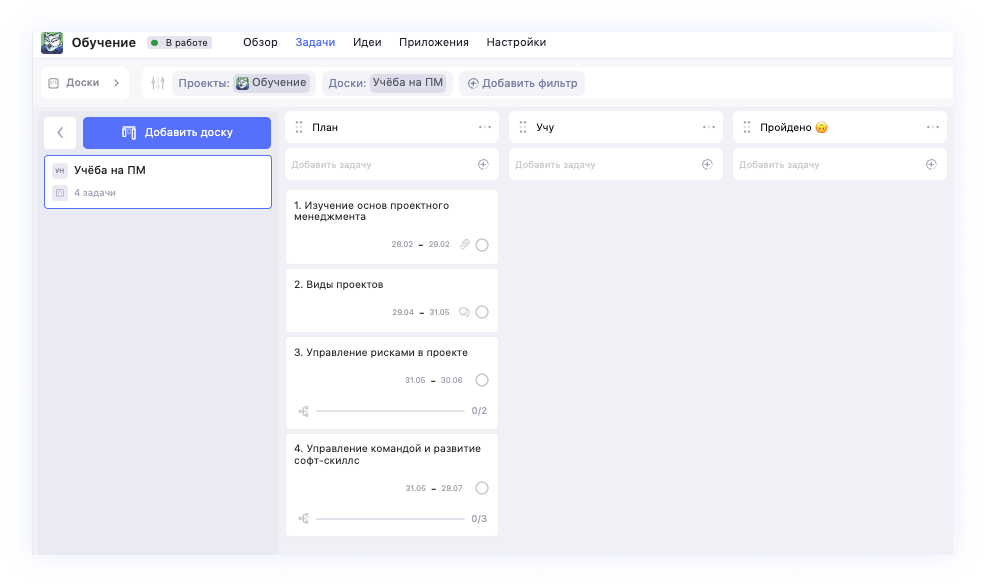Screen dimensions: 985x587
Task: Switch to the 'Обзор' tab
Action: point(260,43)
